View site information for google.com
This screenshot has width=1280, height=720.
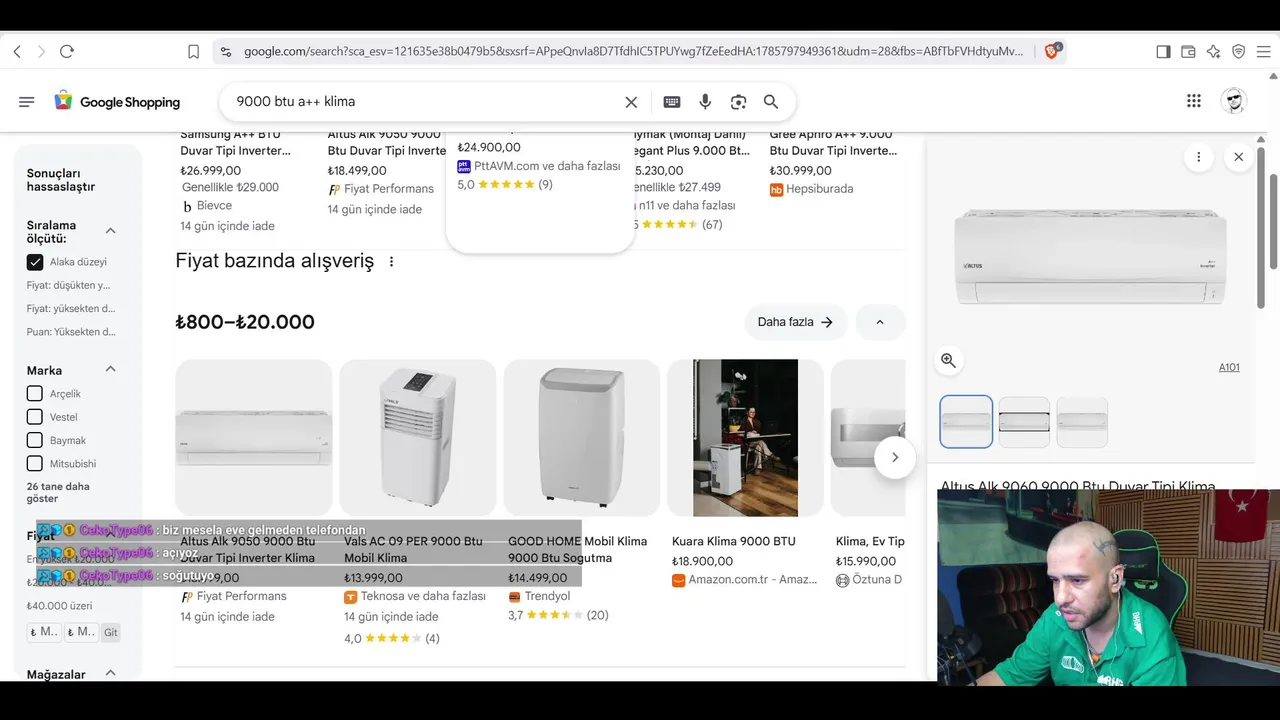pyautogui.click(x=225, y=51)
